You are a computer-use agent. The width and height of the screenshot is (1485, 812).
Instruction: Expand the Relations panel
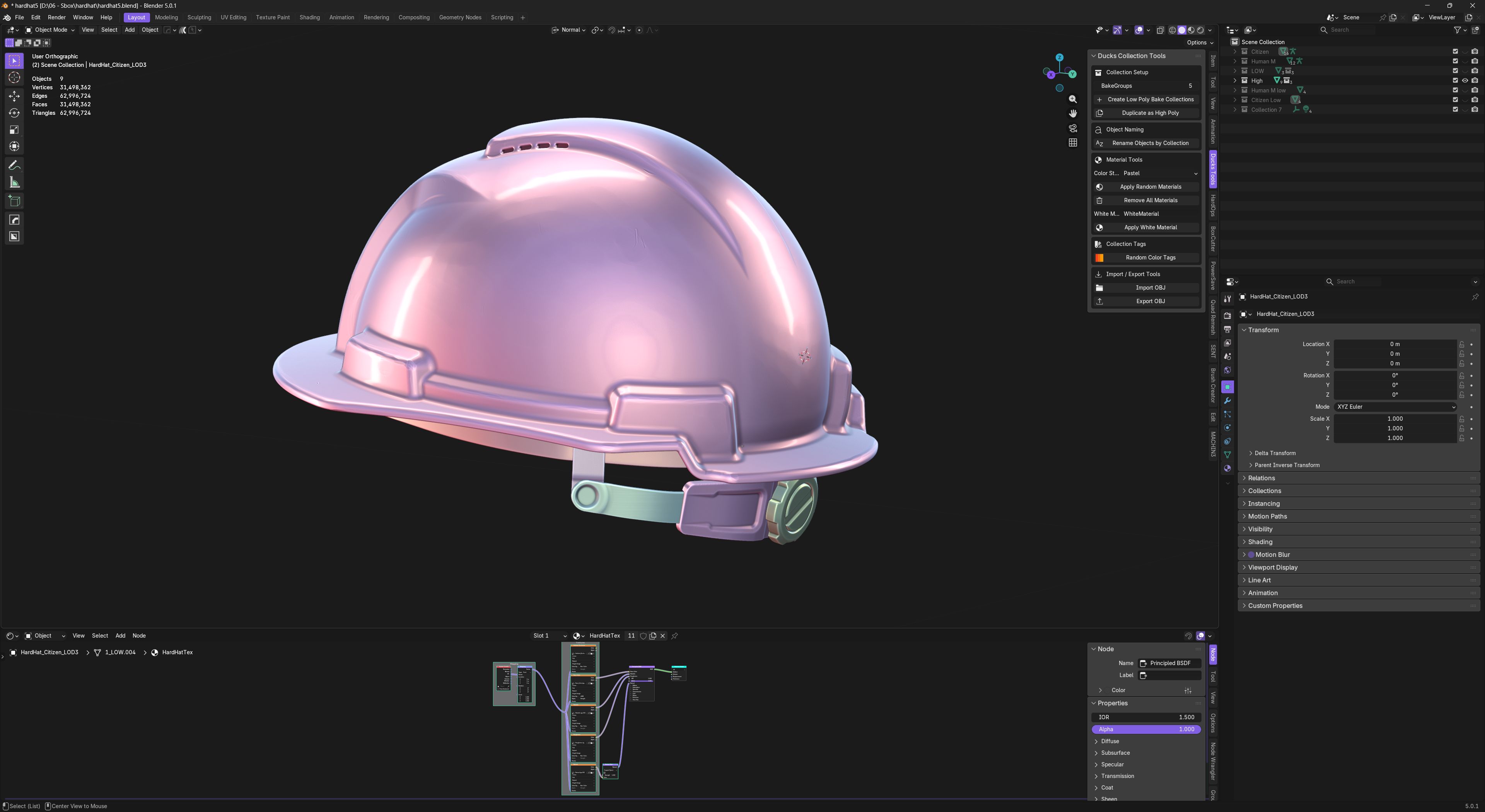point(1261,478)
